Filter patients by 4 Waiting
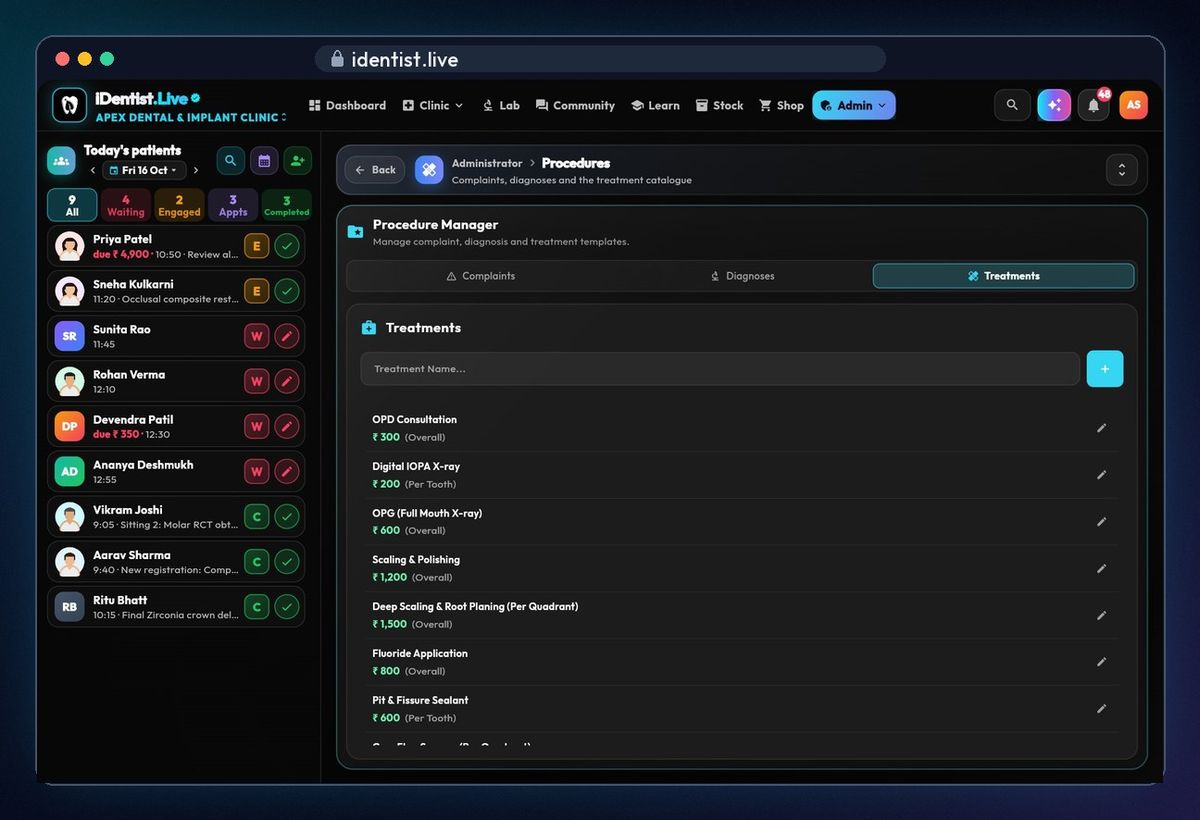The width and height of the screenshot is (1200, 820). coord(126,205)
